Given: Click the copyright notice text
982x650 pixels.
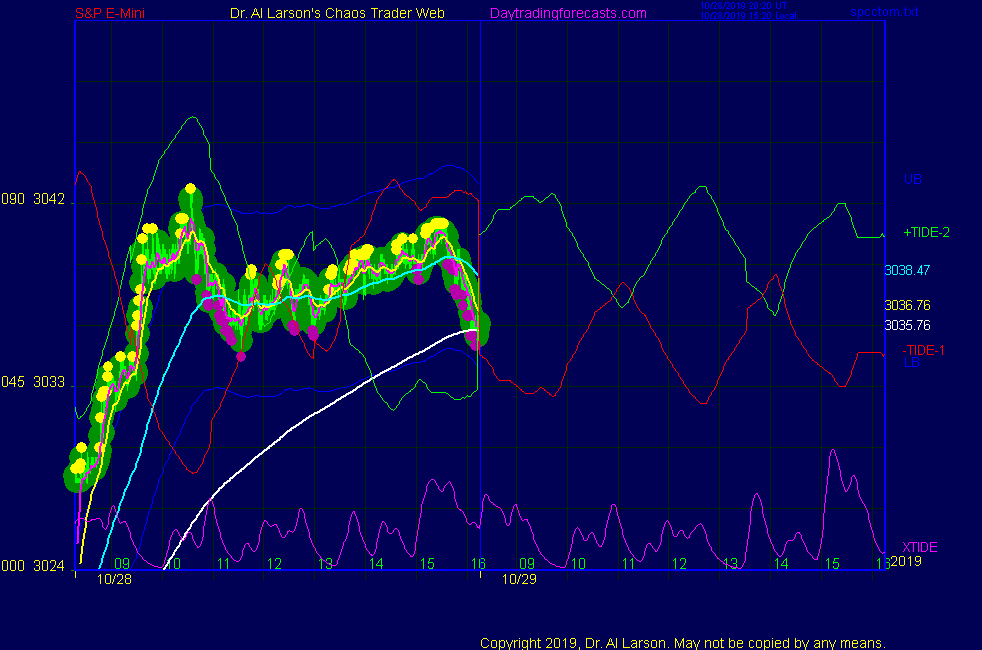Looking at the screenshot, I should point(682,642).
